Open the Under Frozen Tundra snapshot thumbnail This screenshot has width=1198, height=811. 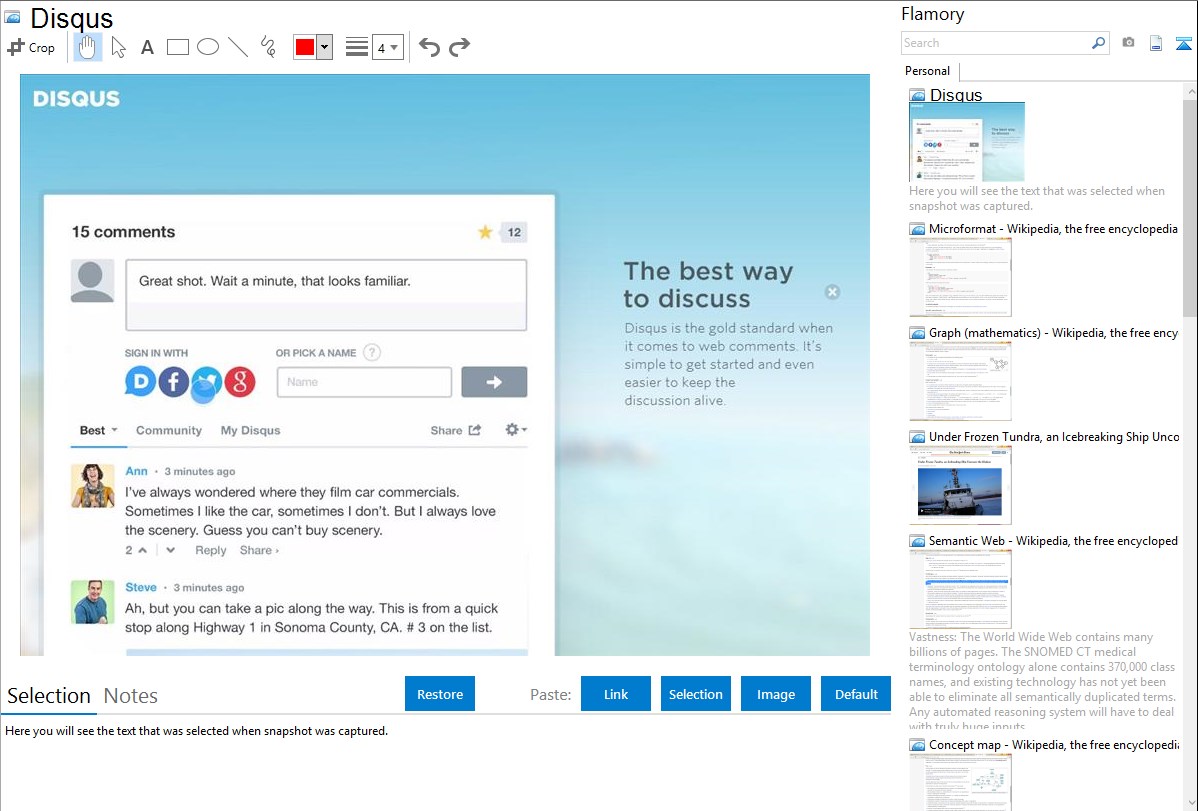click(960, 485)
